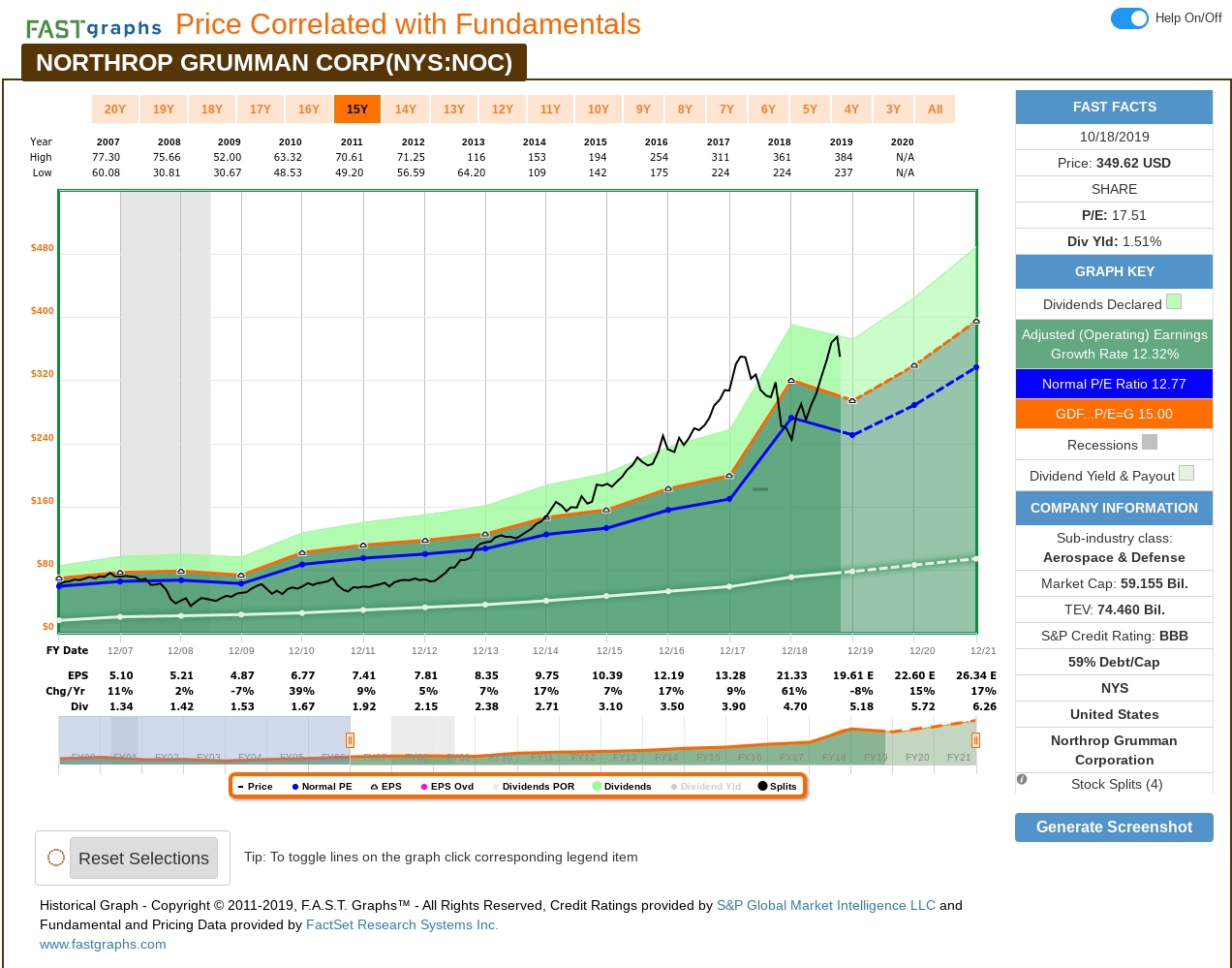Toggle the EPS legend item
Screen dimensions: 1232x968
point(386,787)
